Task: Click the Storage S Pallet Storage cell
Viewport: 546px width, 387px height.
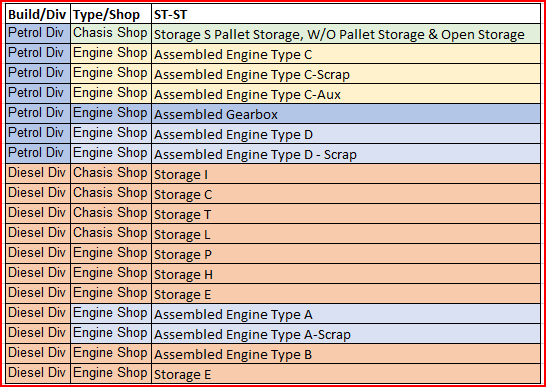Action: 346,34
